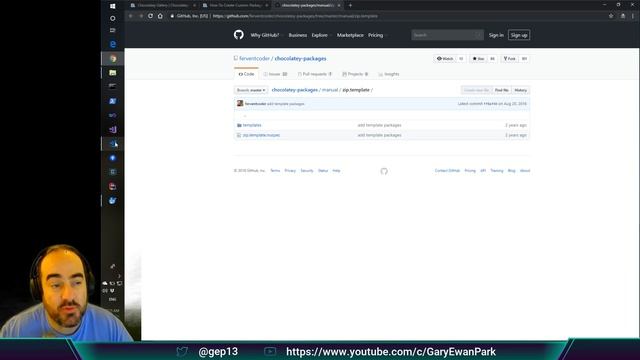Open the Pull requests tab
This screenshot has height=360, width=640.
coord(315,74)
